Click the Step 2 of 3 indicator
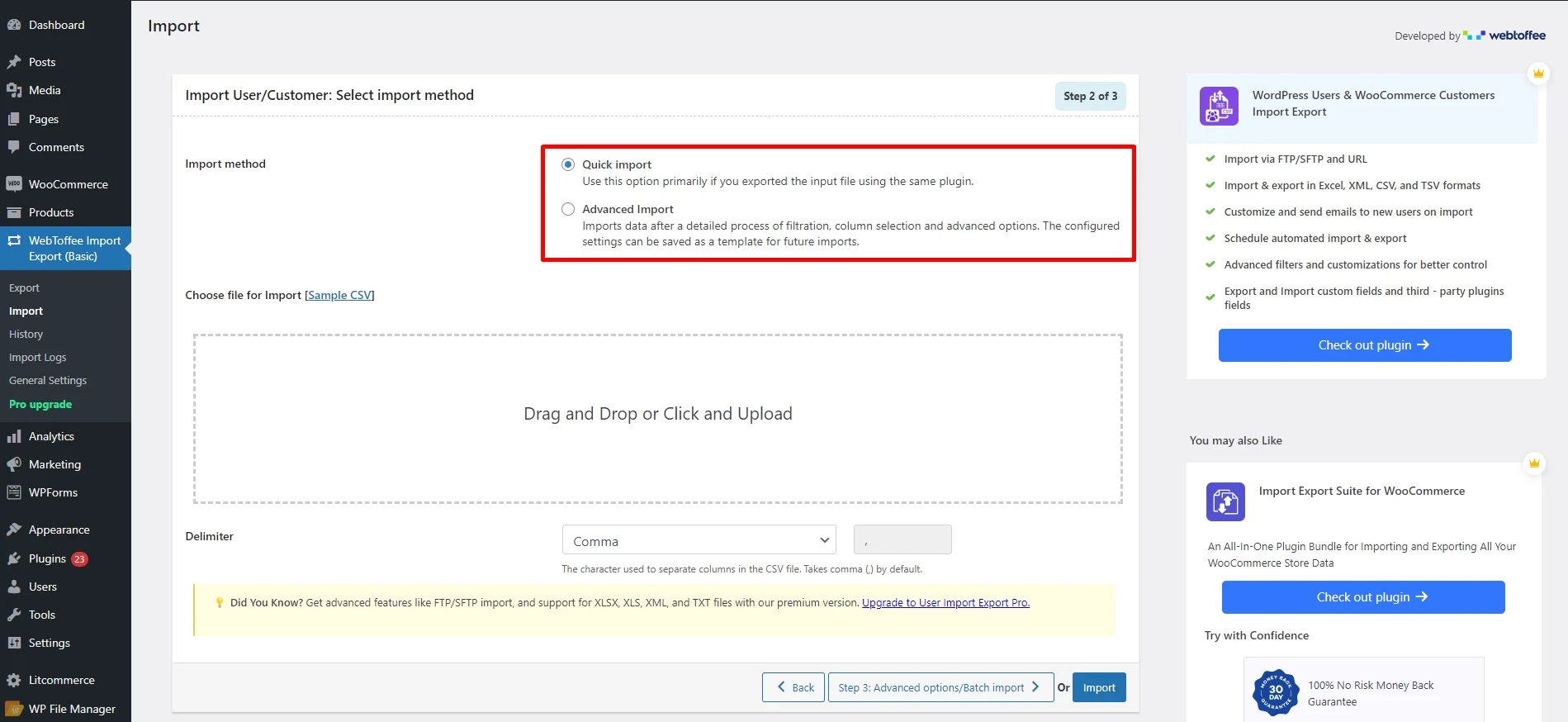The height and width of the screenshot is (722, 1568). (1091, 96)
